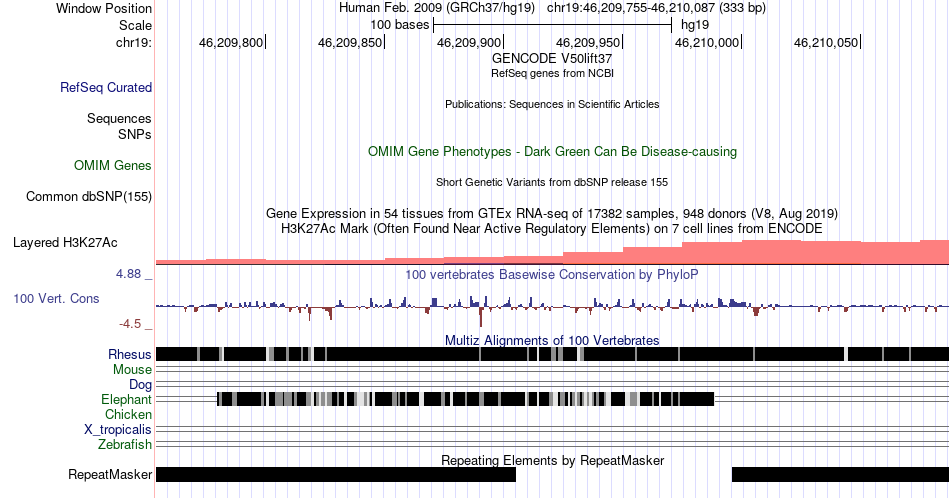Click the GENCODE V50lift37 track title

pos(552,58)
